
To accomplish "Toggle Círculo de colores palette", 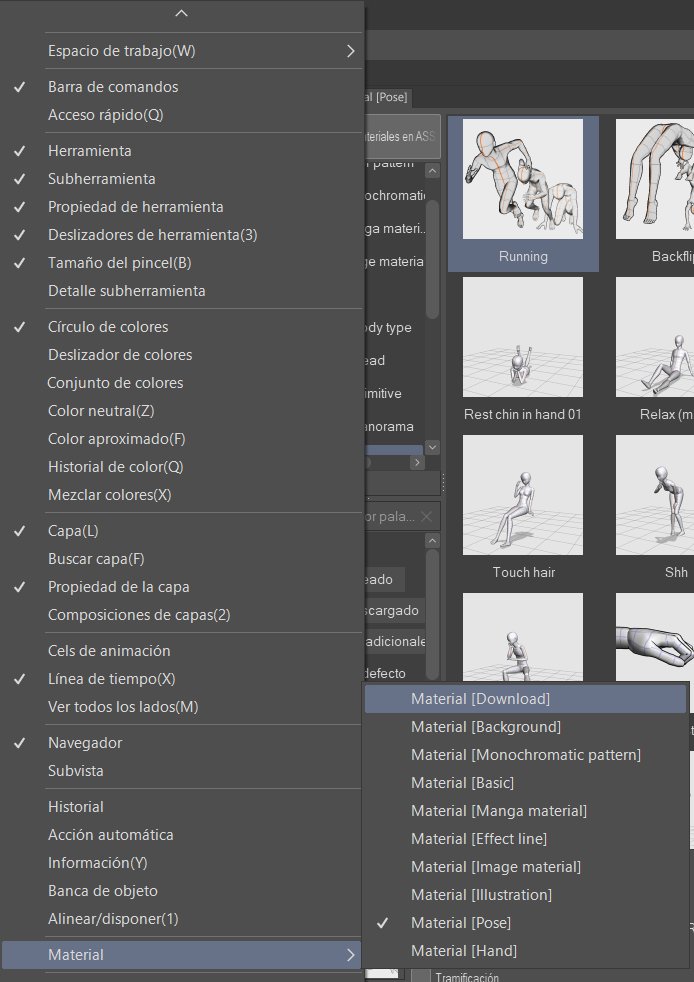I will click(182, 326).
